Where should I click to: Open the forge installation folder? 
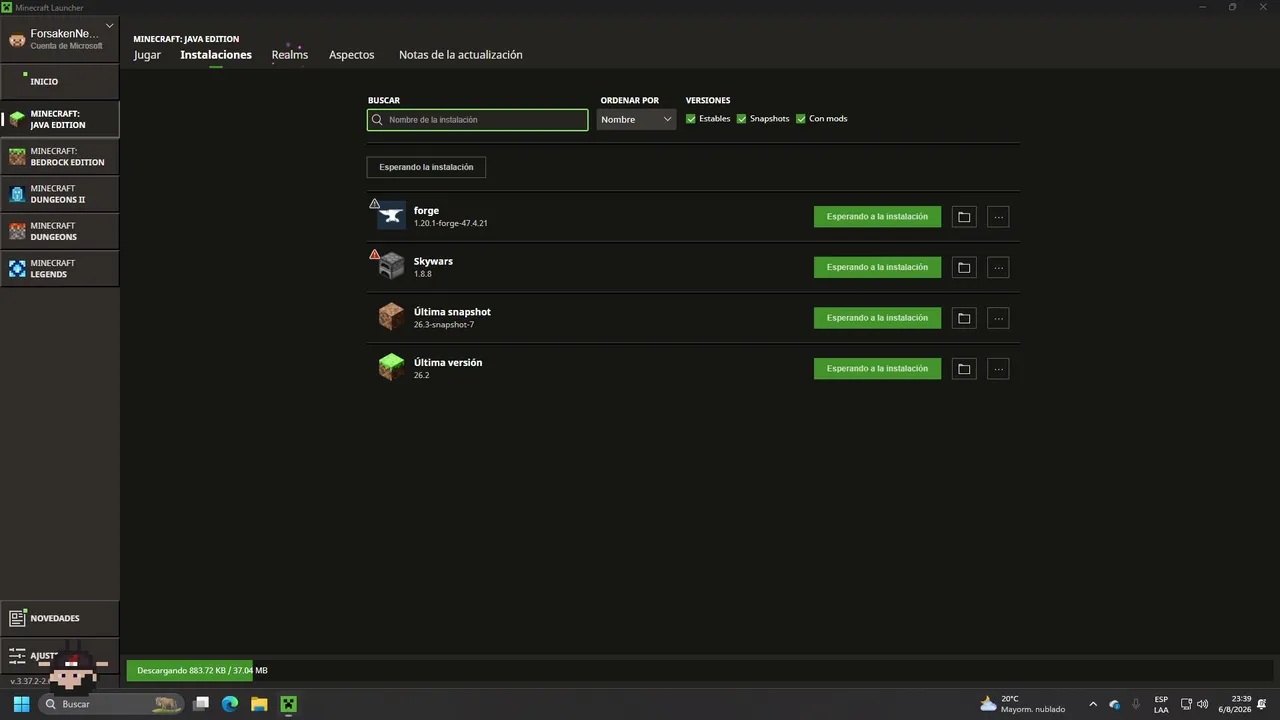pos(964,217)
